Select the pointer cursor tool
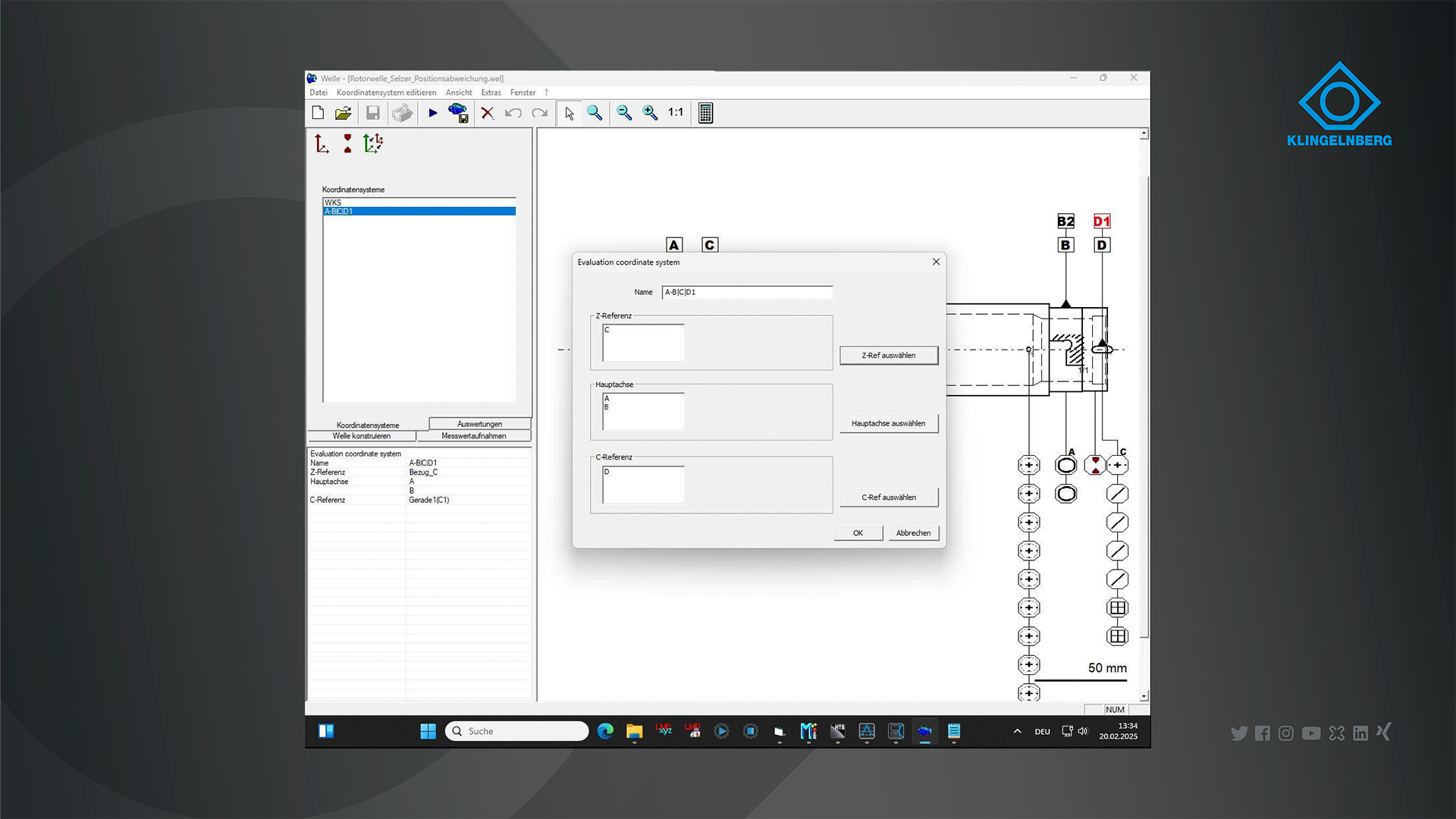The height and width of the screenshot is (819, 1456). [x=570, y=113]
